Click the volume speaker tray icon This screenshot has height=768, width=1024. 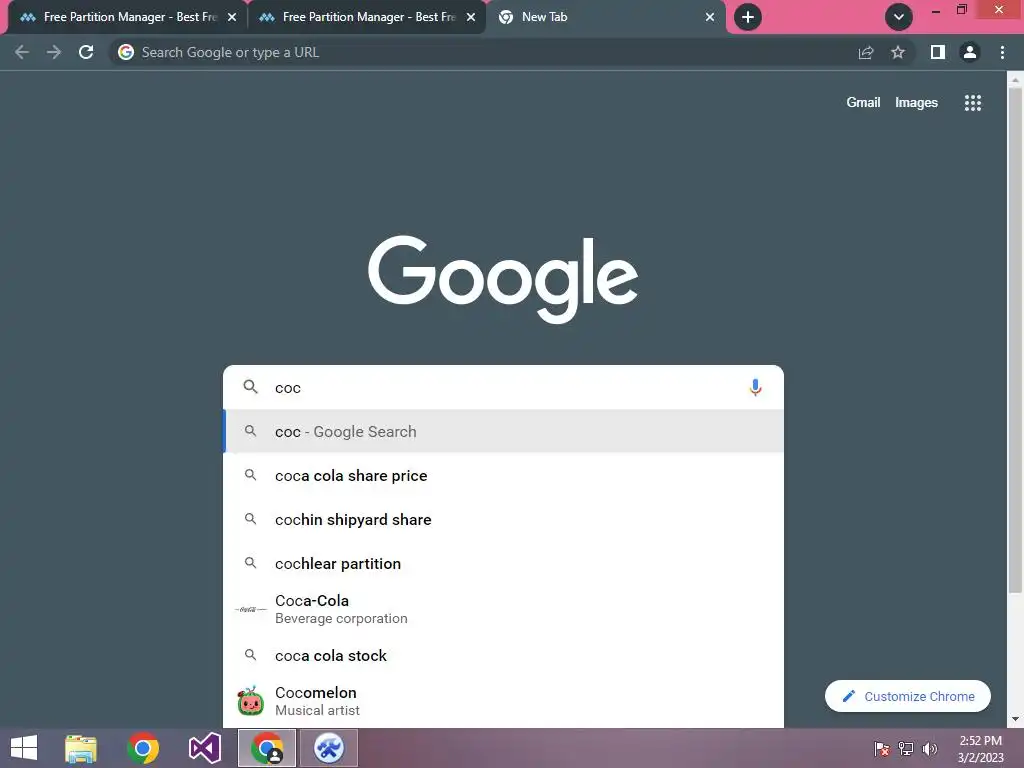[x=929, y=748]
